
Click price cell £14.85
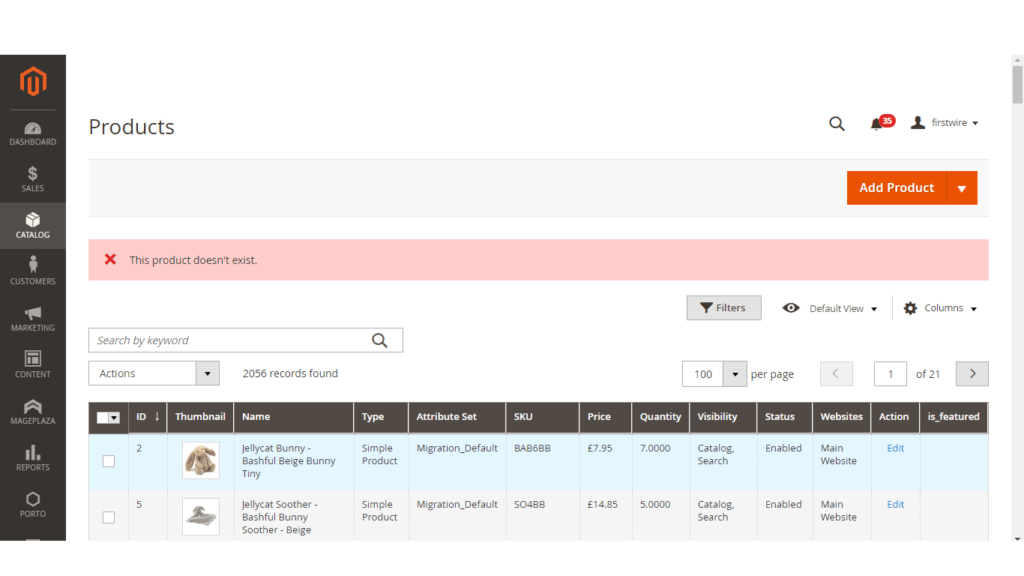[x=602, y=504]
